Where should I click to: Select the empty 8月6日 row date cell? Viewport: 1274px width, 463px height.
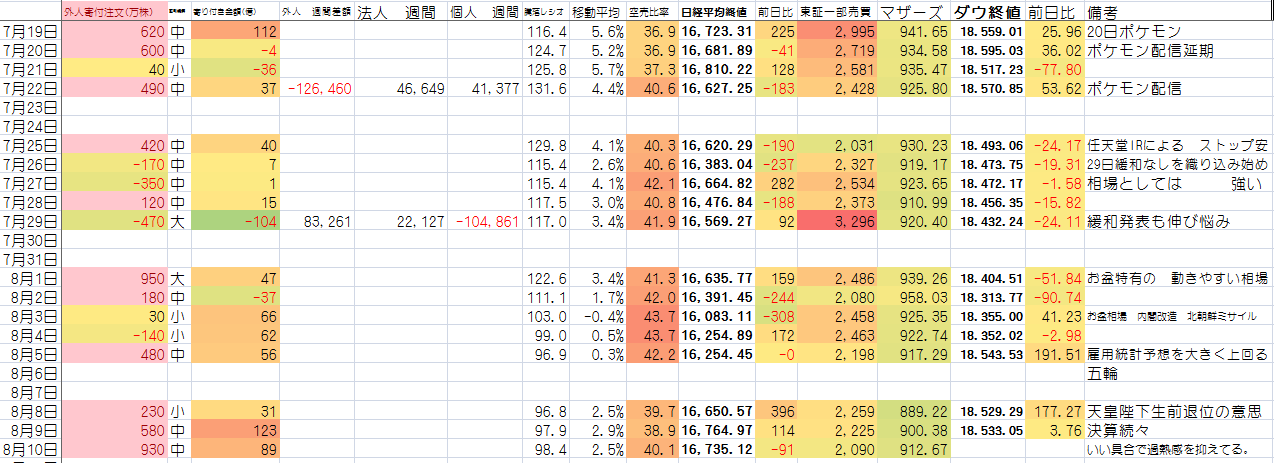[x=31, y=373]
